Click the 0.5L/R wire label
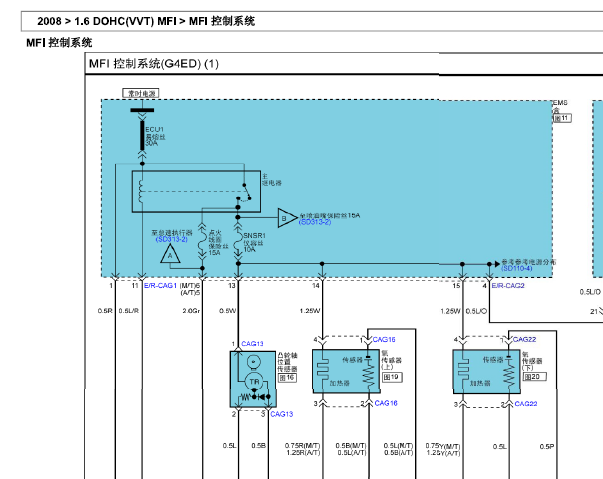603x479 pixels. tap(128, 311)
